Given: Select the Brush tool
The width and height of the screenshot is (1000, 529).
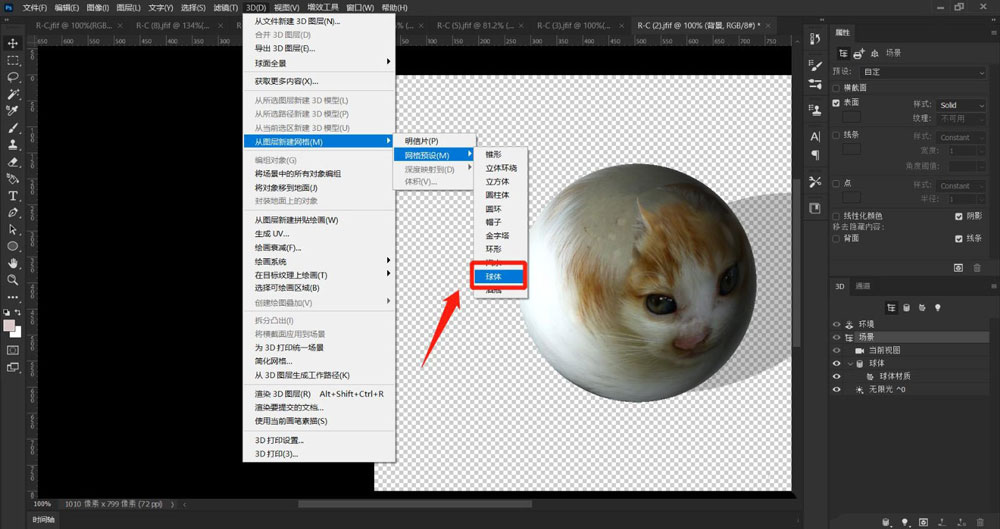Looking at the screenshot, I should 12,128.
